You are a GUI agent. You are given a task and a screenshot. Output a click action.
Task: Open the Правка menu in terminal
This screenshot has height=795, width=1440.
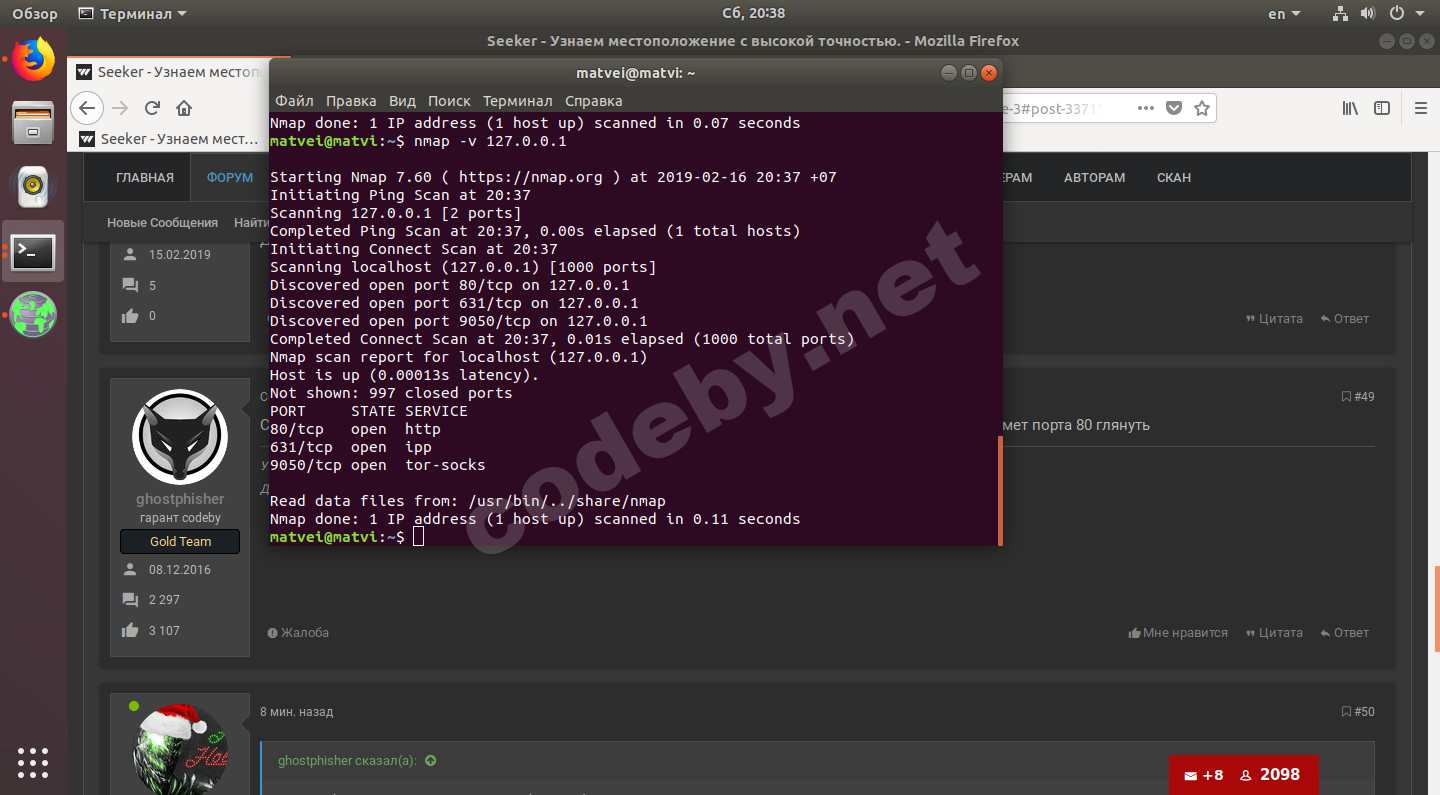point(351,101)
